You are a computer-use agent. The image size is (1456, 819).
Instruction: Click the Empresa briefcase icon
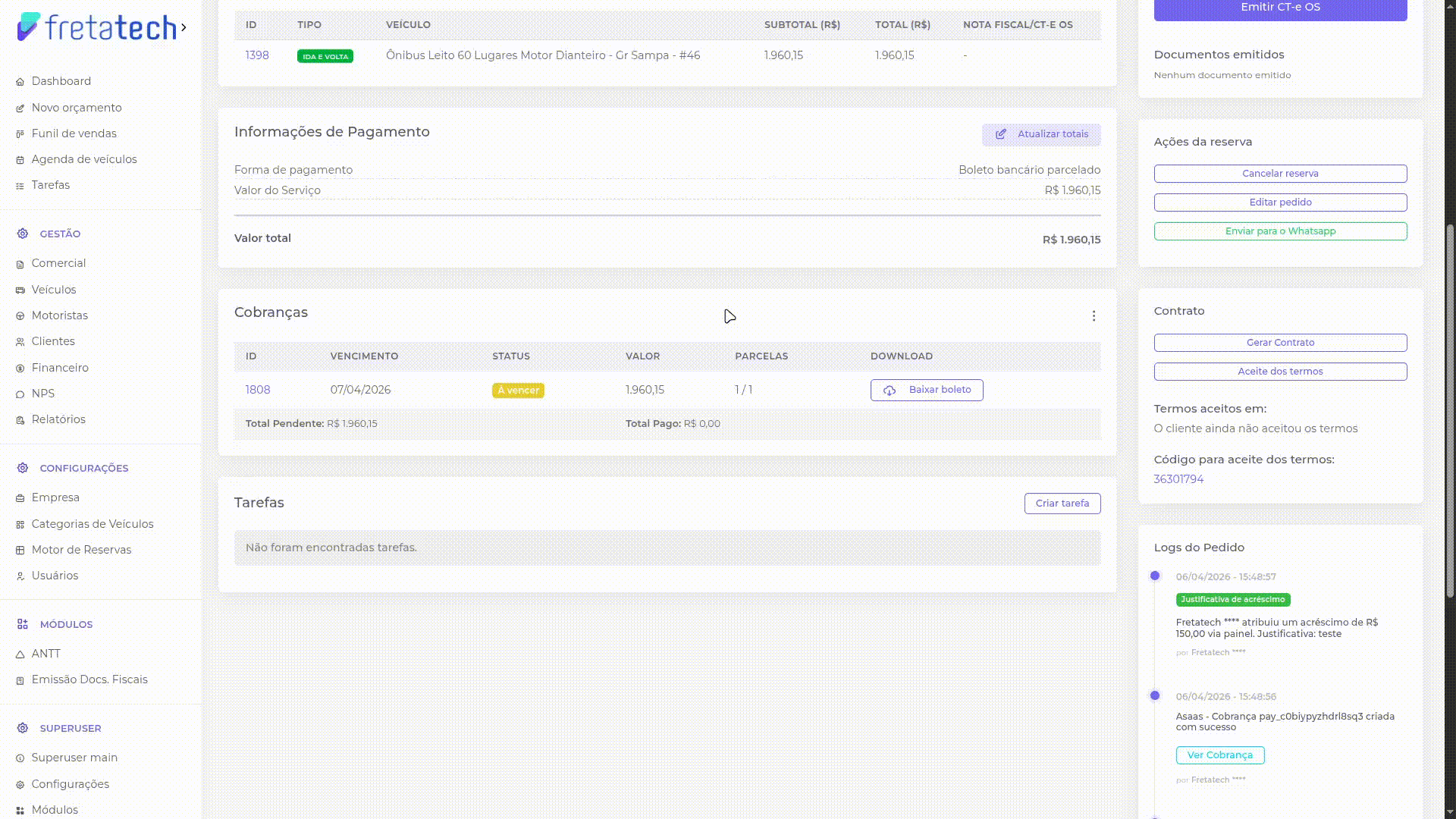(20, 498)
